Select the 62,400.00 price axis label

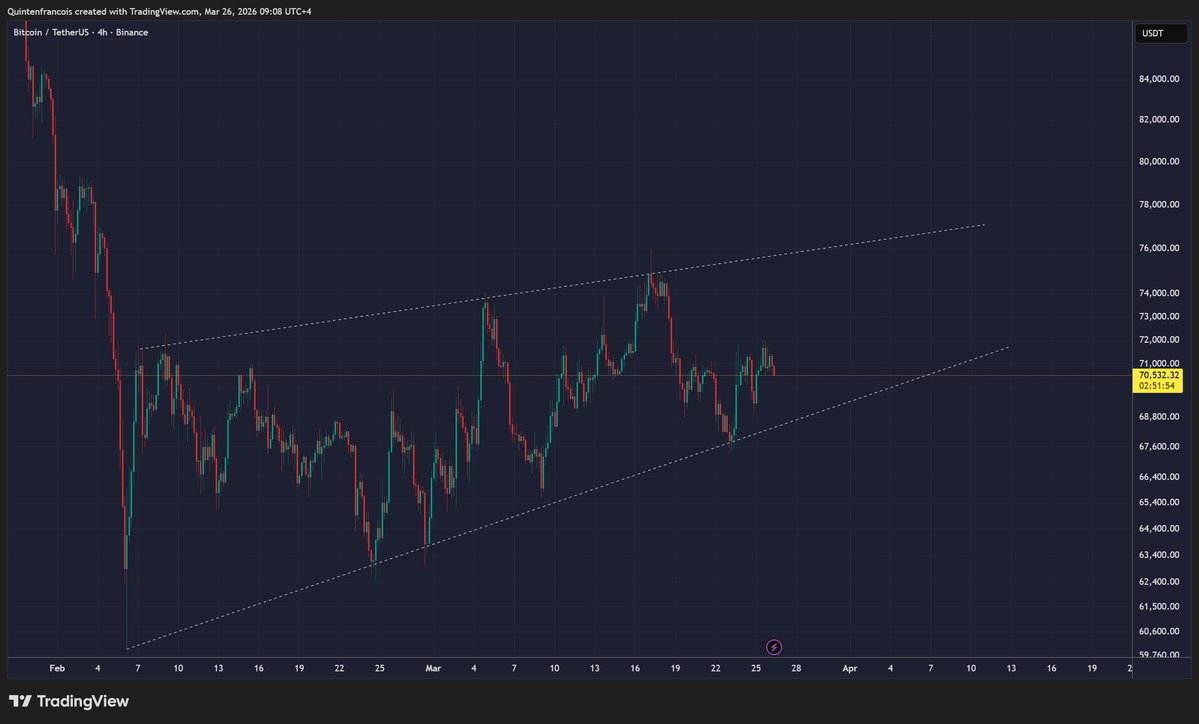[1158, 581]
